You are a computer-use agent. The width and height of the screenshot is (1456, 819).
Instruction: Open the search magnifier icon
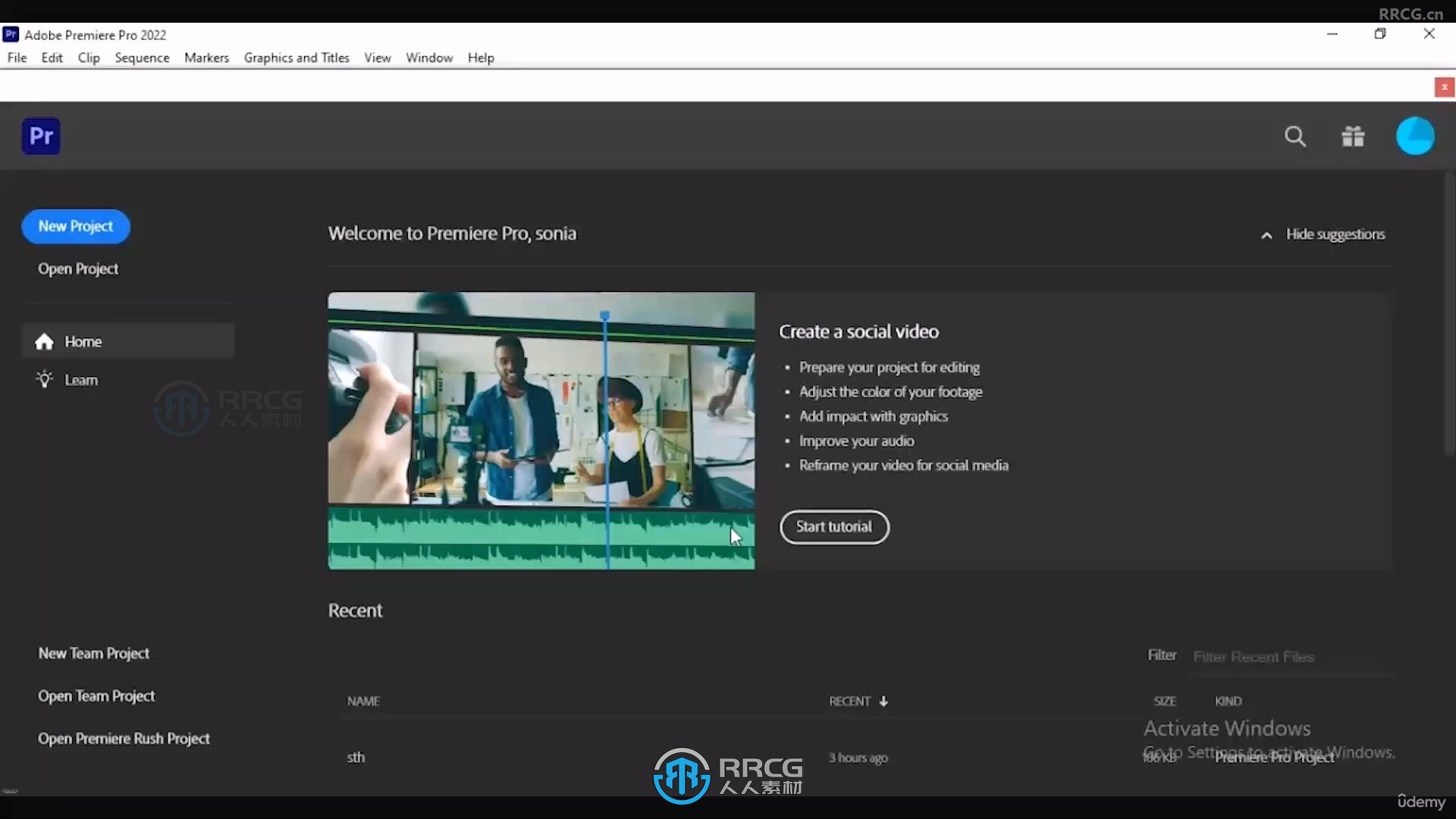(x=1295, y=136)
